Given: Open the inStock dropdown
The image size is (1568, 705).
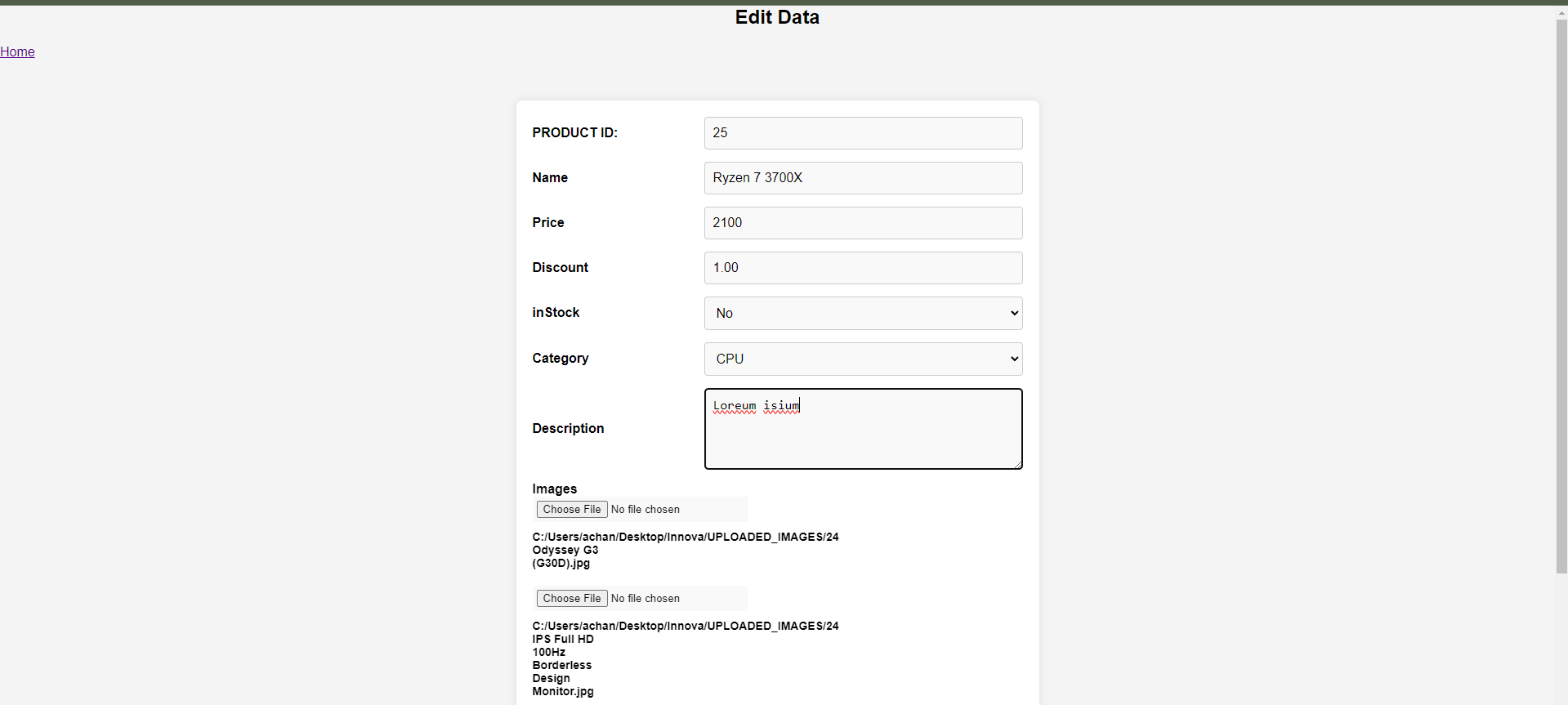Looking at the screenshot, I should (x=862, y=313).
